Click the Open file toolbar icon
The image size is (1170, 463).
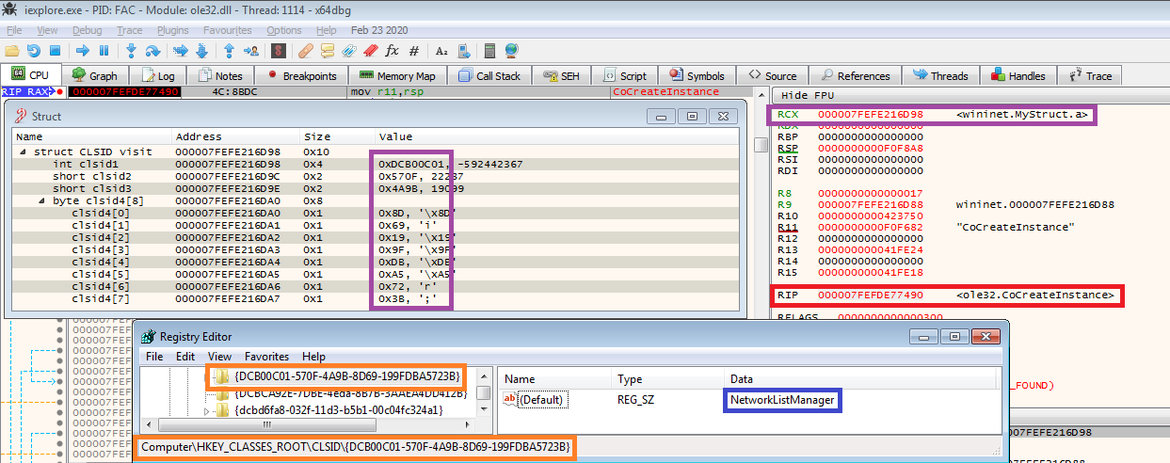pos(12,50)
